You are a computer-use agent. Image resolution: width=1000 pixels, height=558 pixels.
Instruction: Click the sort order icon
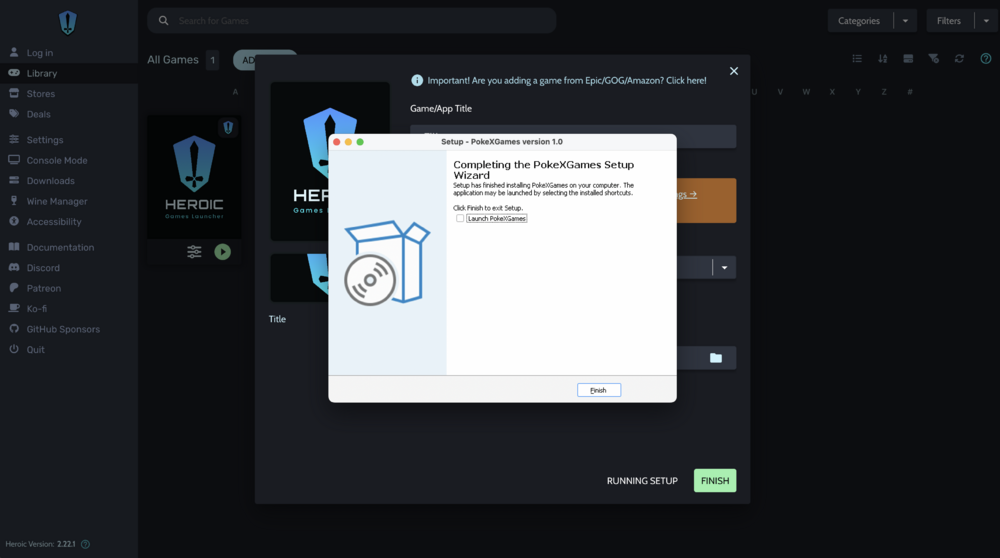click(883, 59)
